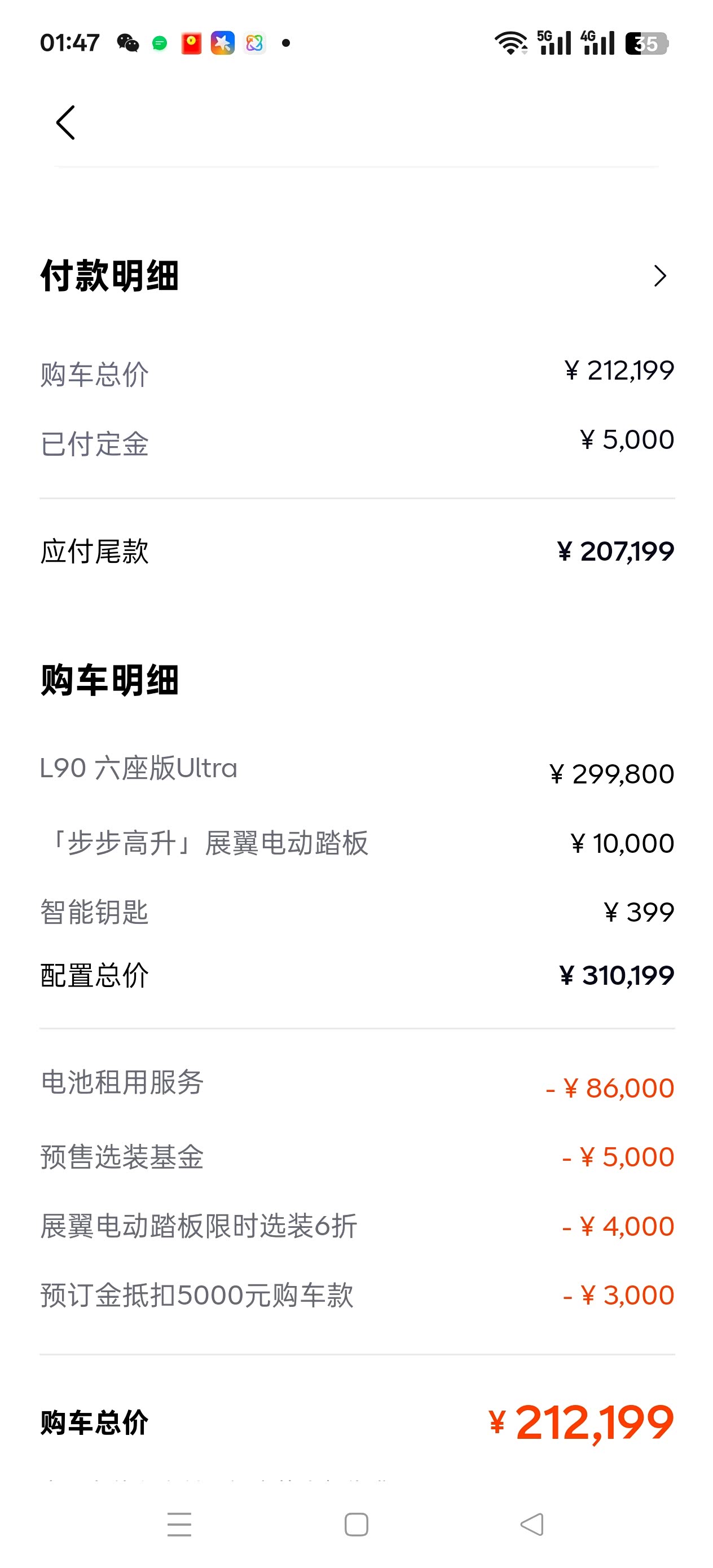Tap the 付款明细 section heading
The width and height of the screenshot is (713, 1568).
(x=109, y=276)
